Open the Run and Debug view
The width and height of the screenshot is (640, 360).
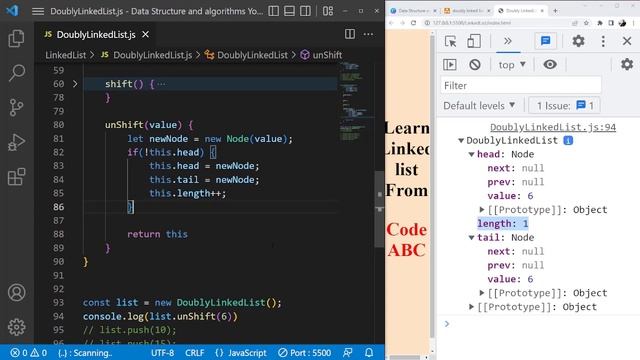click(16, 142)
